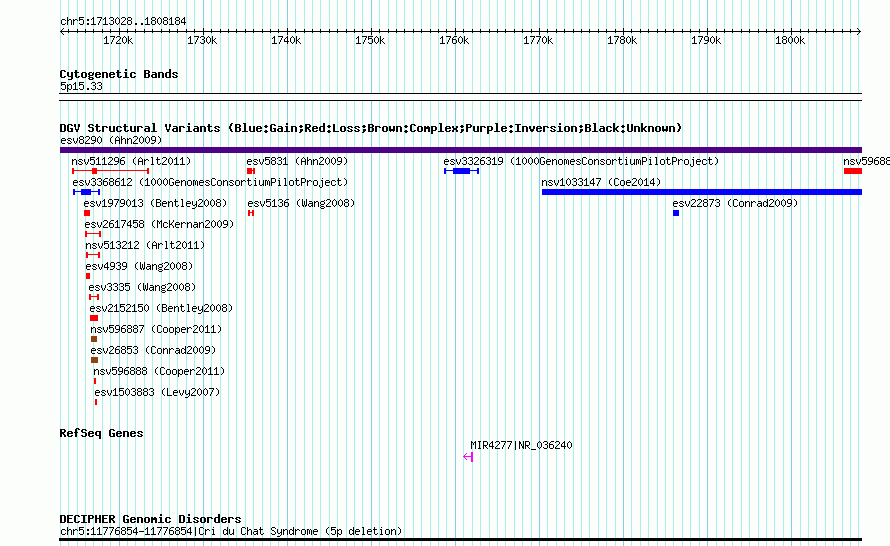Open esv1979013 (Bentley2008) label

155,203
